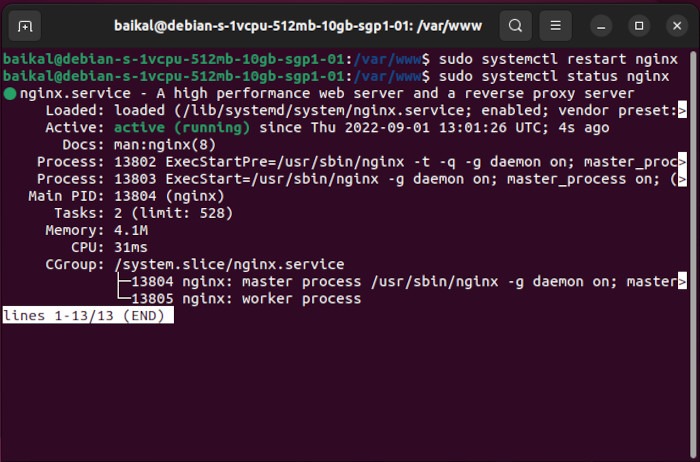Click the 'man:nginx(8)' docs entry
700x462 pixels.
pos(165,145)
